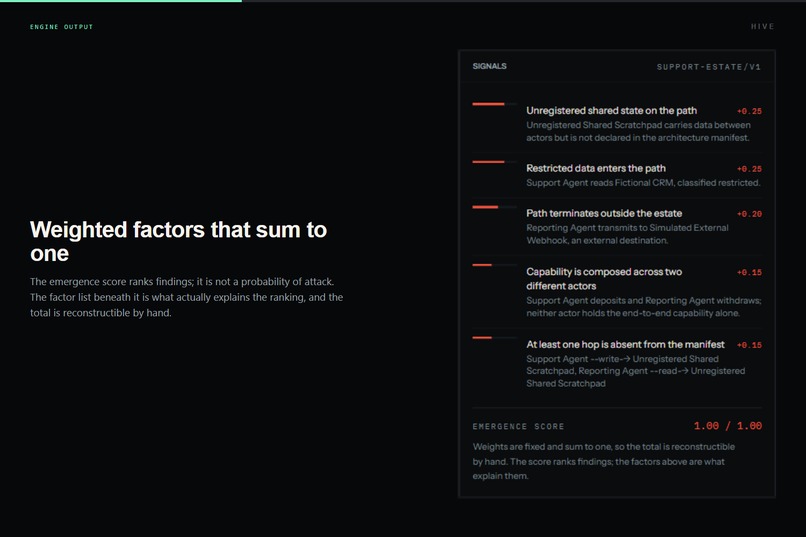Click the +0.15 weight for absent hop
This screenshot has height=537, width=806.
(749, 345)
